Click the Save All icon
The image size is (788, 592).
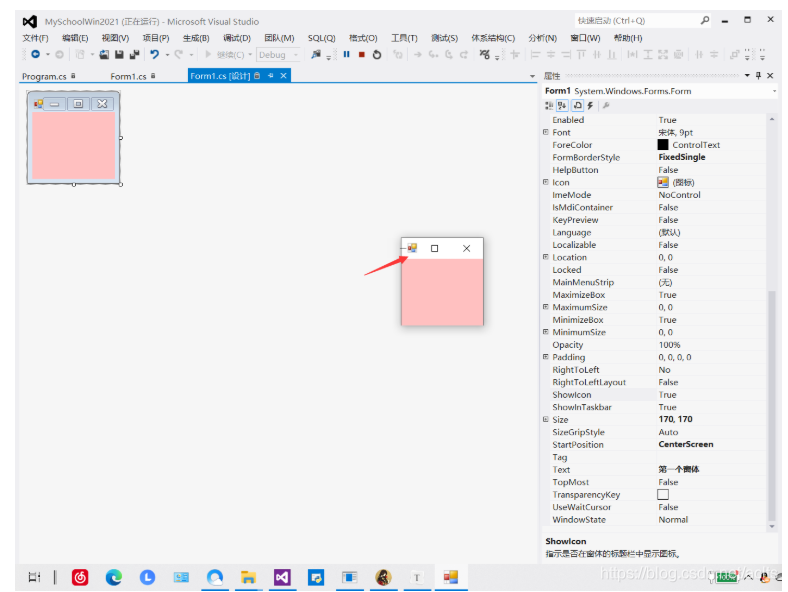pyautogui.click(x=134, y=54)
